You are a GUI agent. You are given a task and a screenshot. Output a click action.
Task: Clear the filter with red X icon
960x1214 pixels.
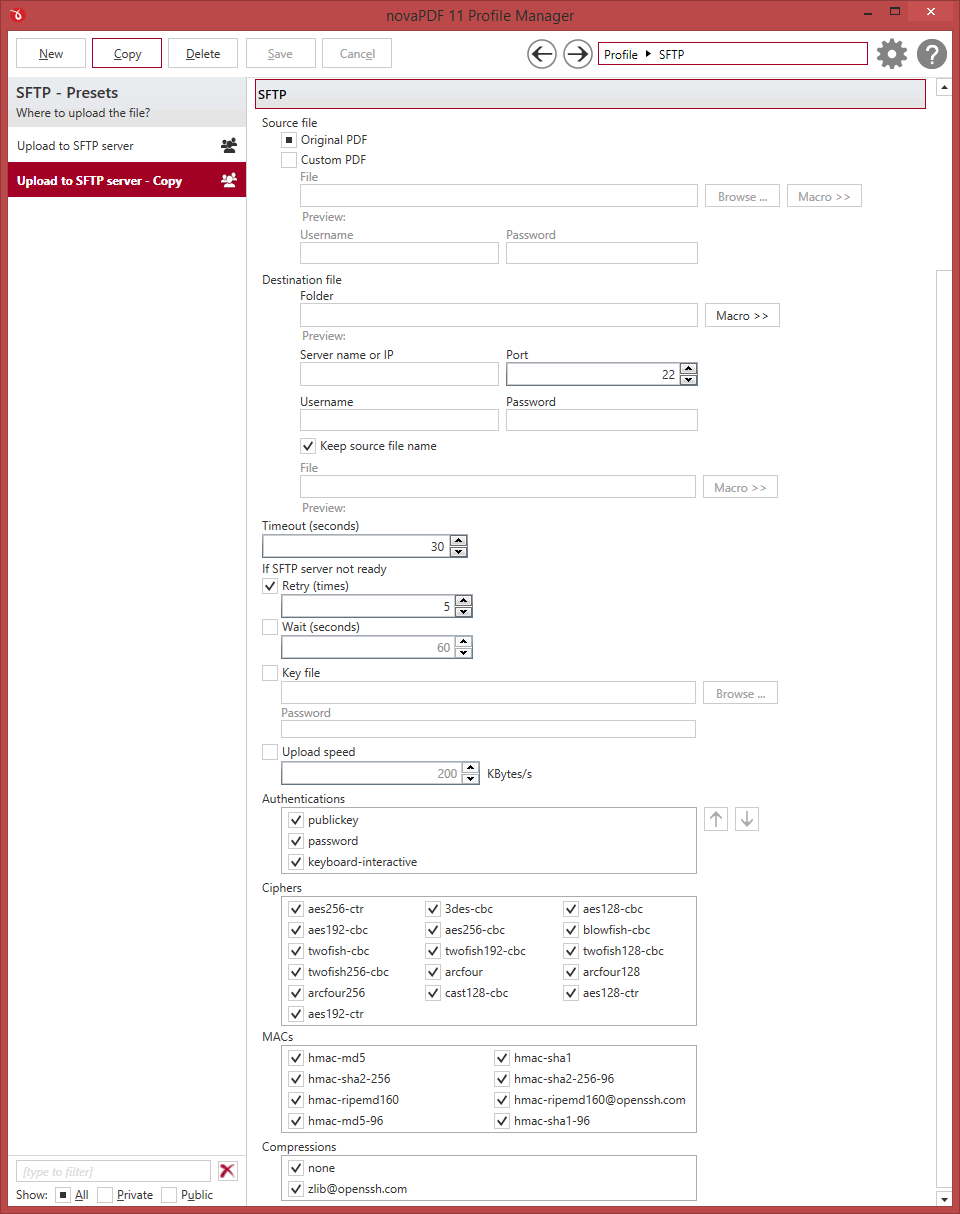click(x=228, y=1171)
